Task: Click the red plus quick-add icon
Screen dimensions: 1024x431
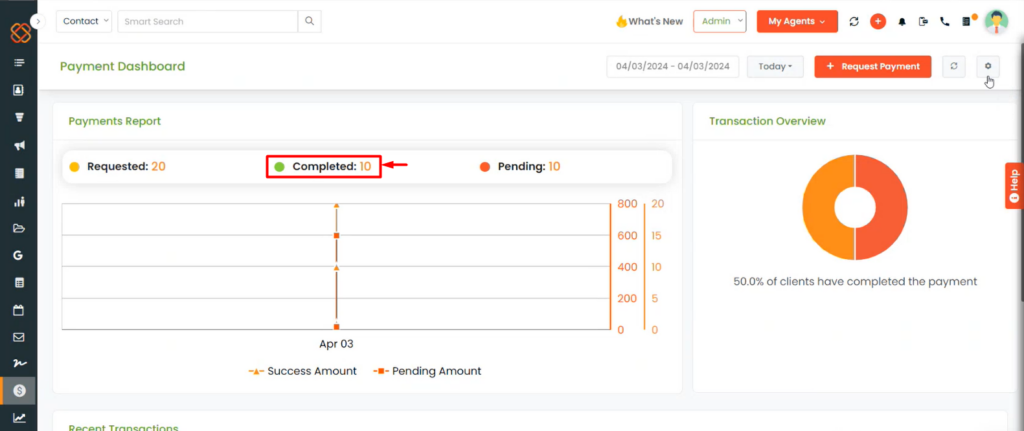Action: point(878,22)
